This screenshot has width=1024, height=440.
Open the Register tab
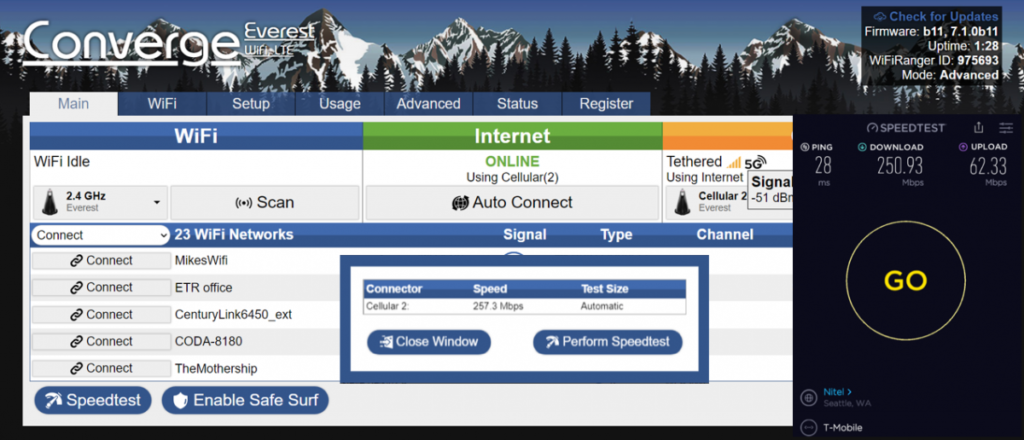(607, 104)
